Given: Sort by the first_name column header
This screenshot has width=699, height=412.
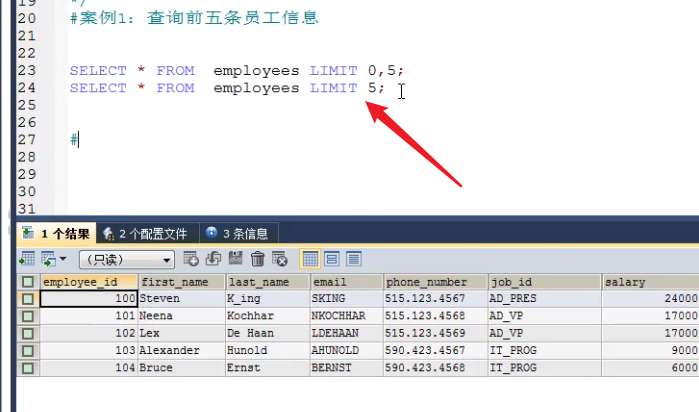Looking at the screenshot, I should (x=181, y=282).
